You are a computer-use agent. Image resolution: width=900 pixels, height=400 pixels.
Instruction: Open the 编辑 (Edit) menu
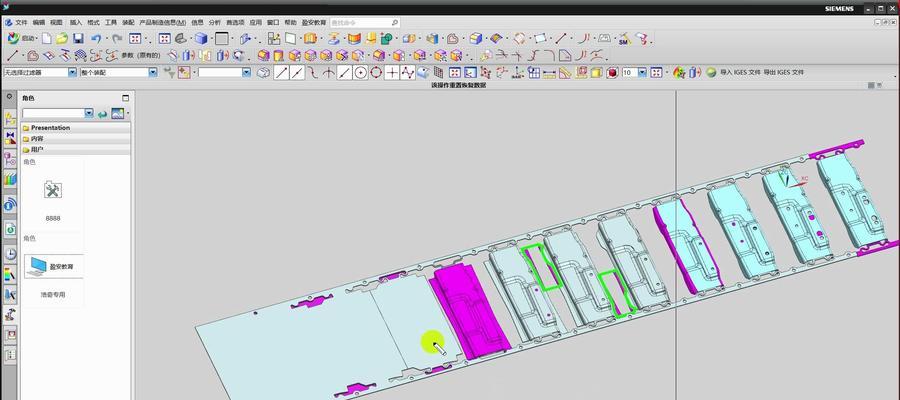[x=38, y=22]
